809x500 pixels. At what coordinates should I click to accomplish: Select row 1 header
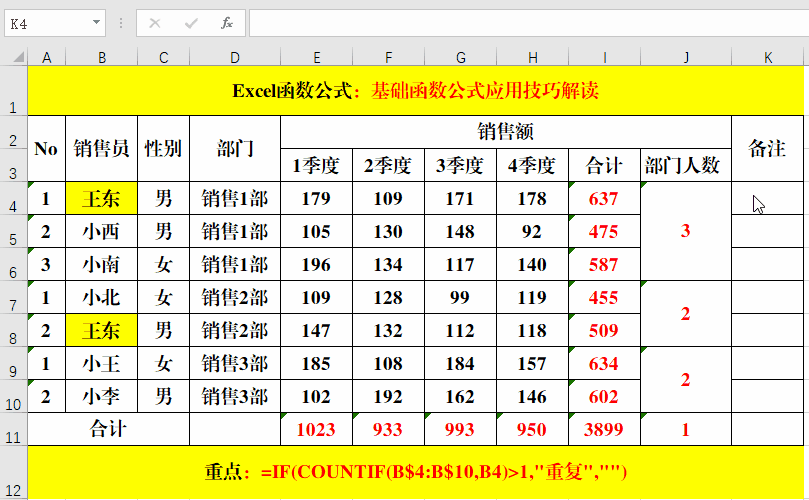13,91
